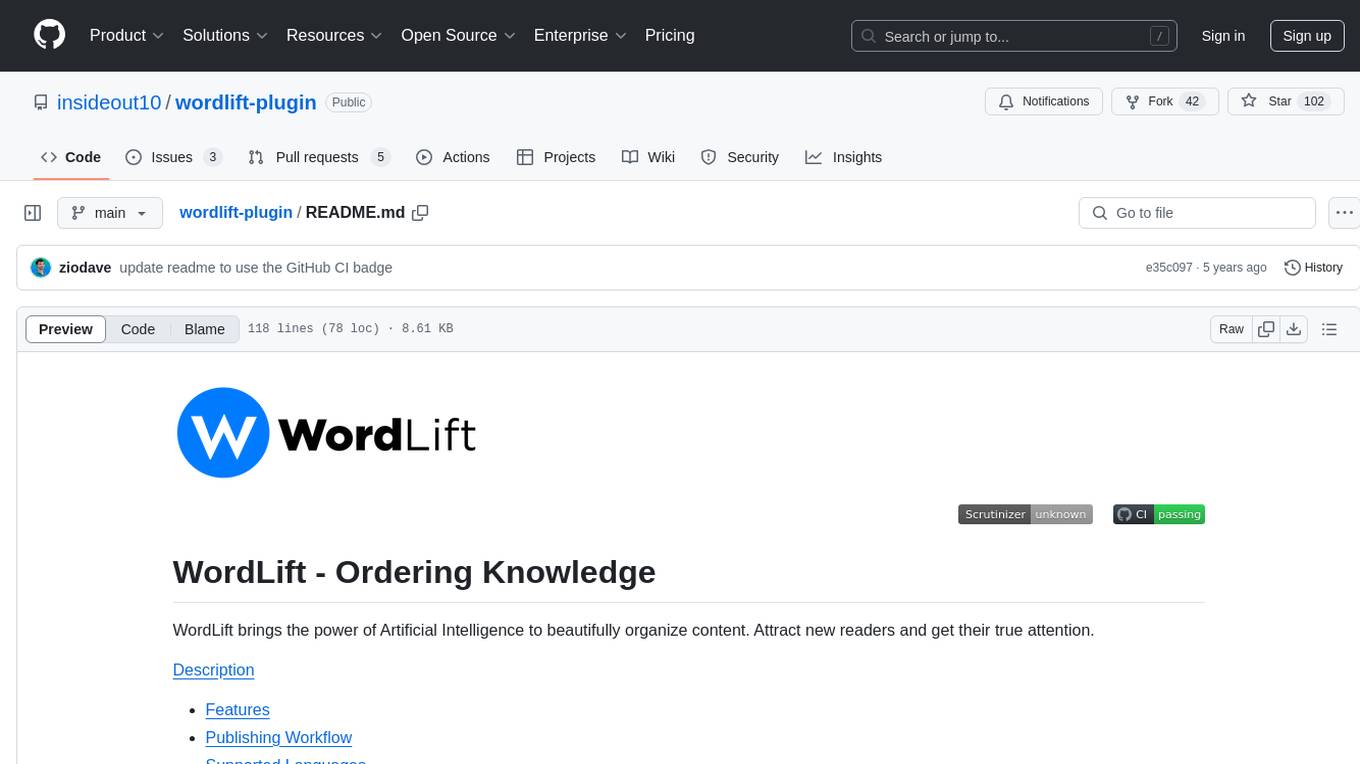Open the Wiki tab

coord(648,157)
